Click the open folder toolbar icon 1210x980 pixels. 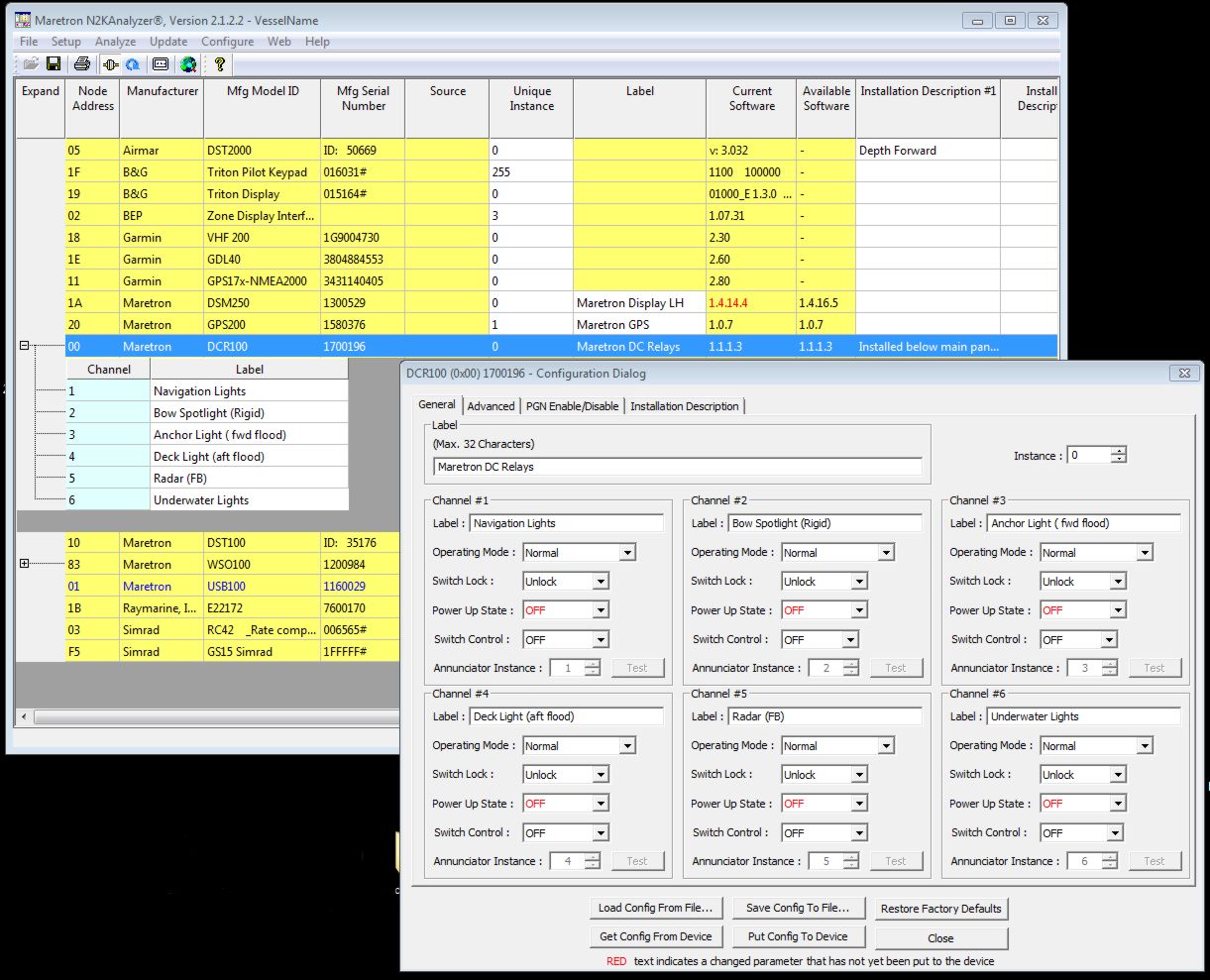(x=31, y=64)
